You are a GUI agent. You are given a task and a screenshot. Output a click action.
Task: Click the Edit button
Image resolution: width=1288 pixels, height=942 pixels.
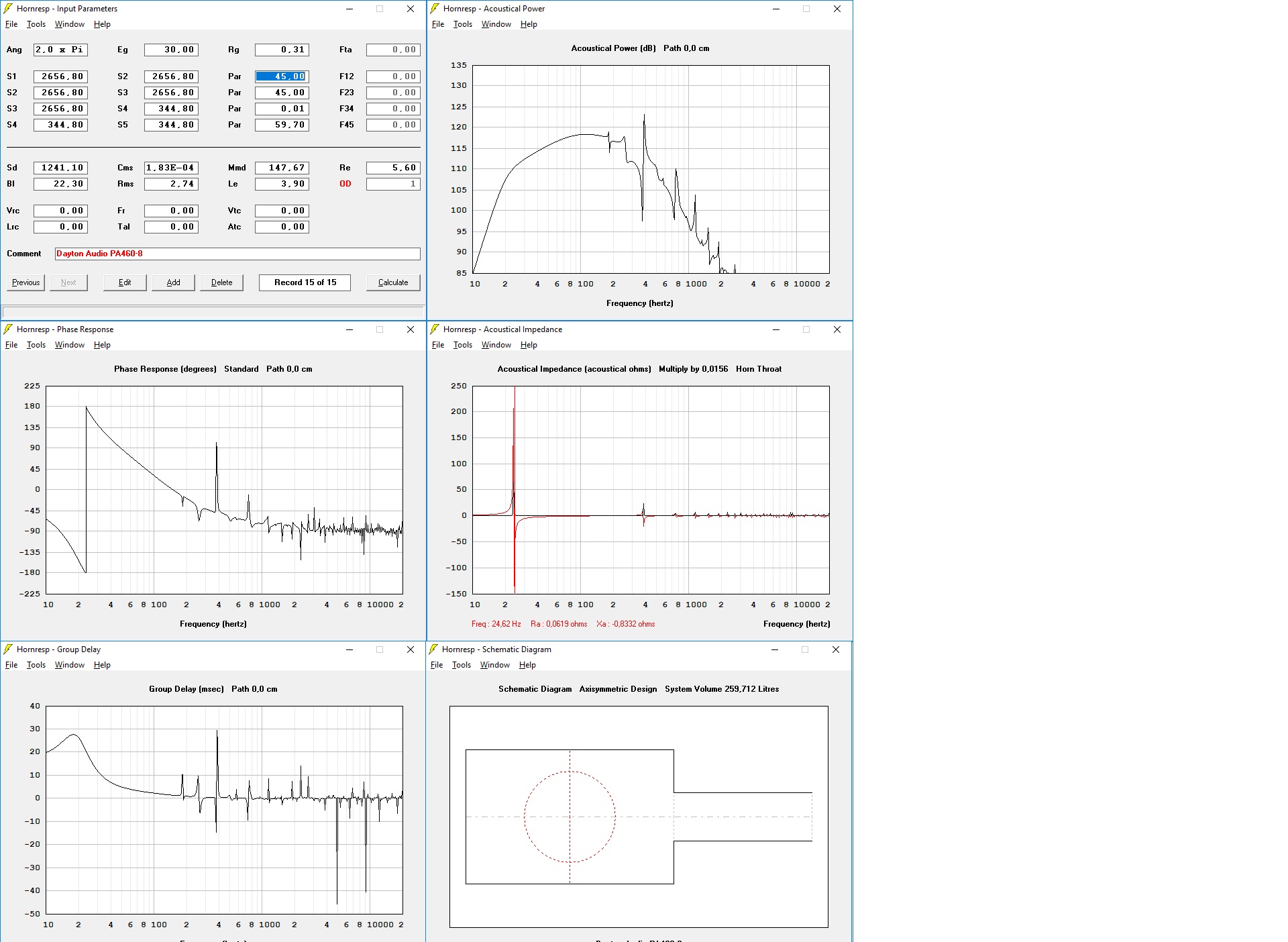point(125,282)
